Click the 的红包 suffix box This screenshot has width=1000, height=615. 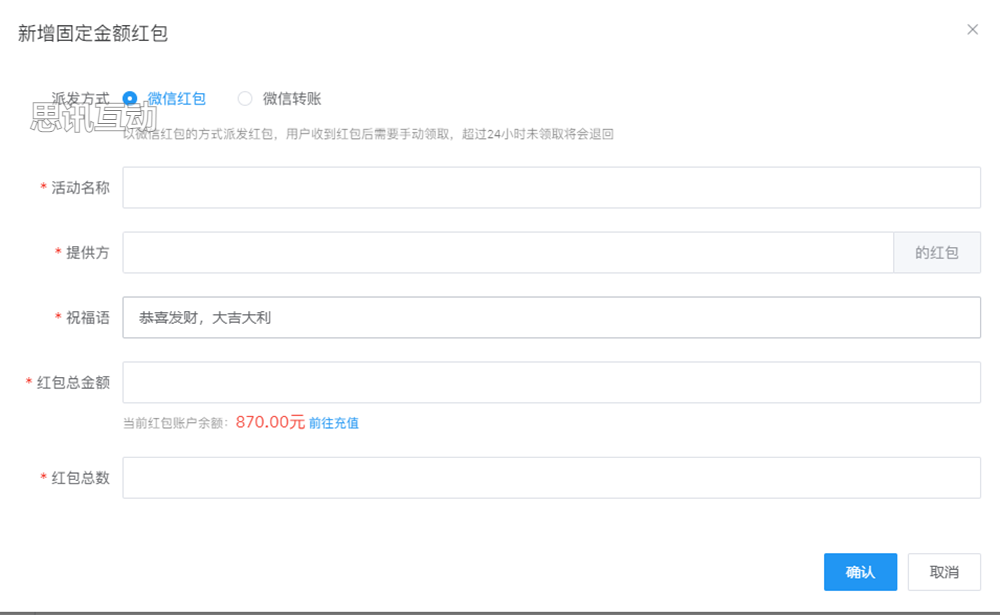937,253
